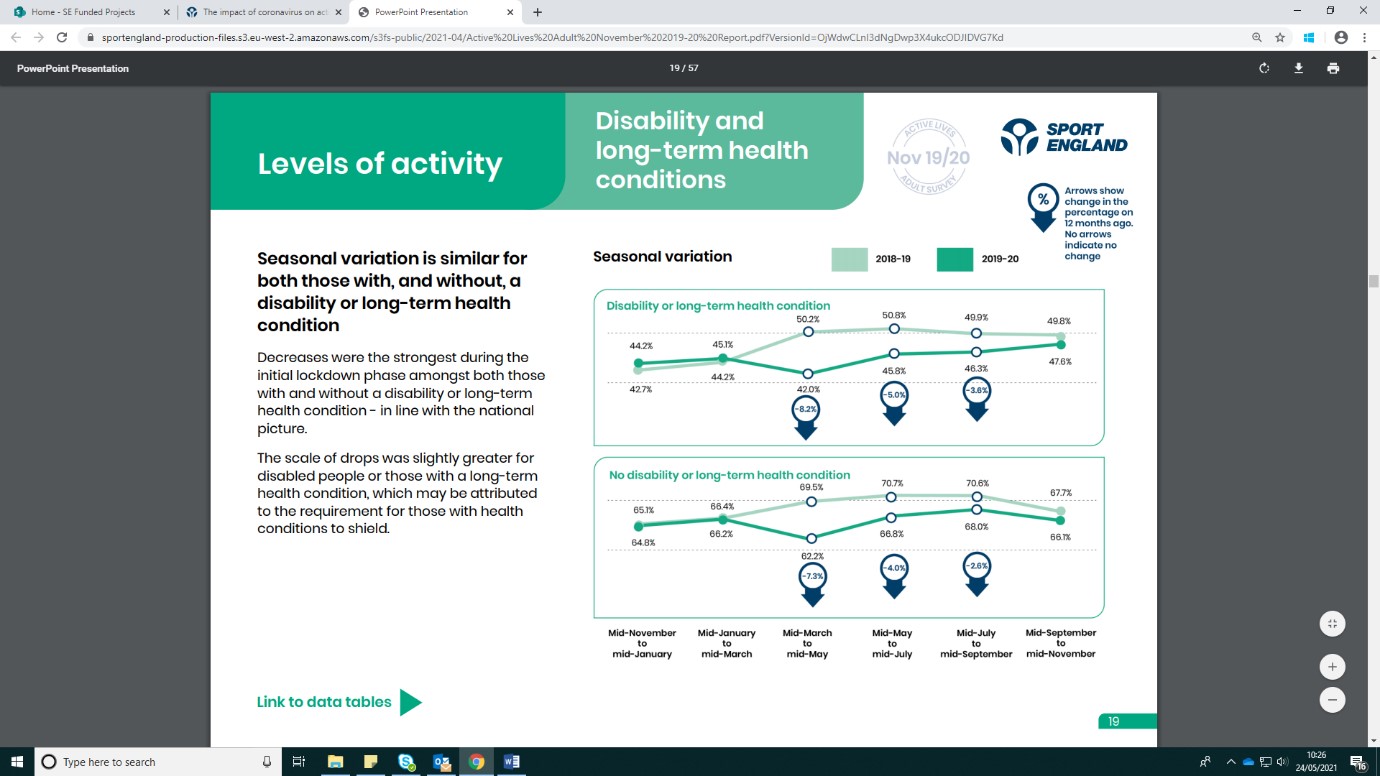This screenshot has height=776, width=1380.
Task: Click the Mid-September to mid-November axis label
Action: [1061, 643]
